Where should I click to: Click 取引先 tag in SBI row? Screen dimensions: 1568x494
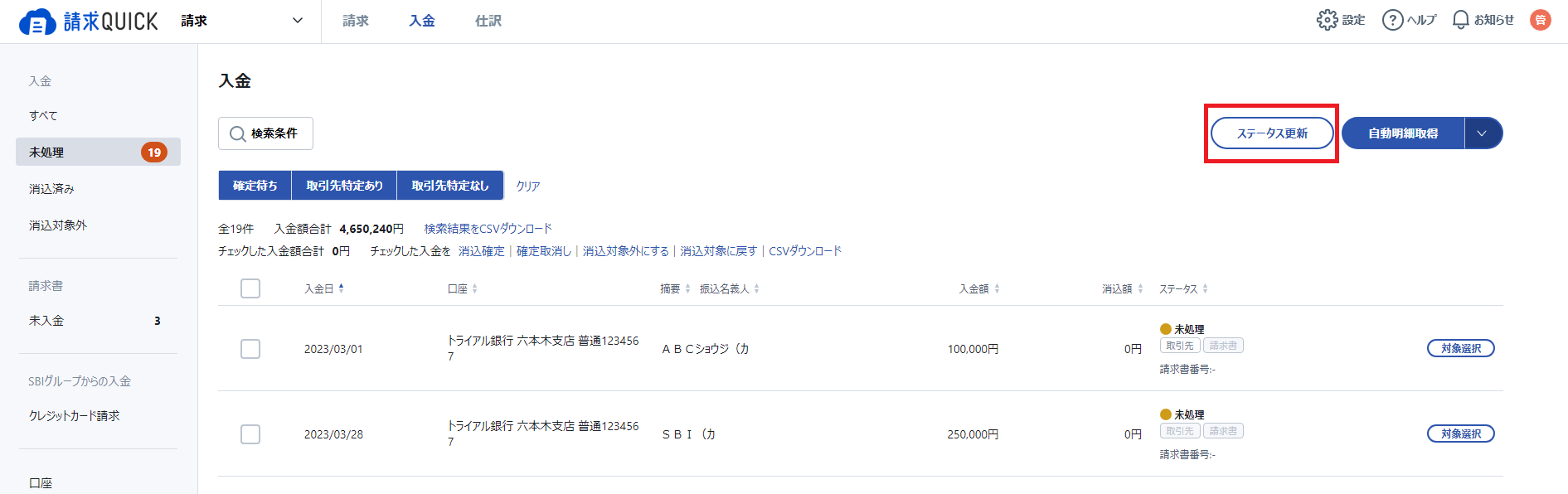pos(1180,431)
